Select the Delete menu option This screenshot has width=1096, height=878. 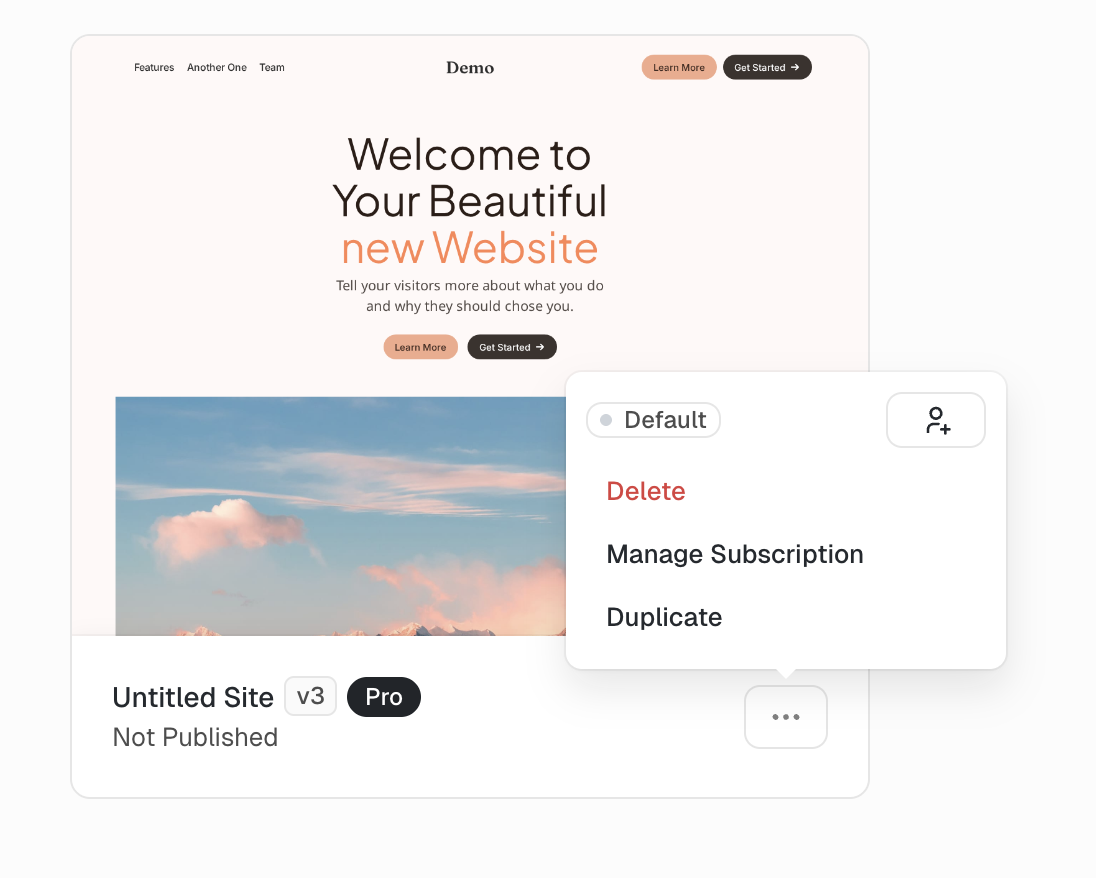tap(646, 491)
